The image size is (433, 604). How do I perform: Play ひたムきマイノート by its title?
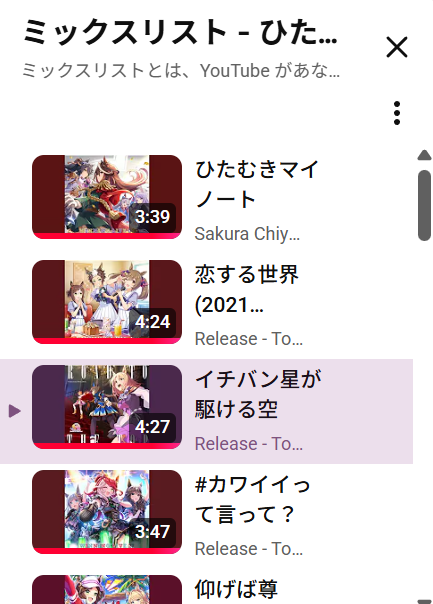257,185
